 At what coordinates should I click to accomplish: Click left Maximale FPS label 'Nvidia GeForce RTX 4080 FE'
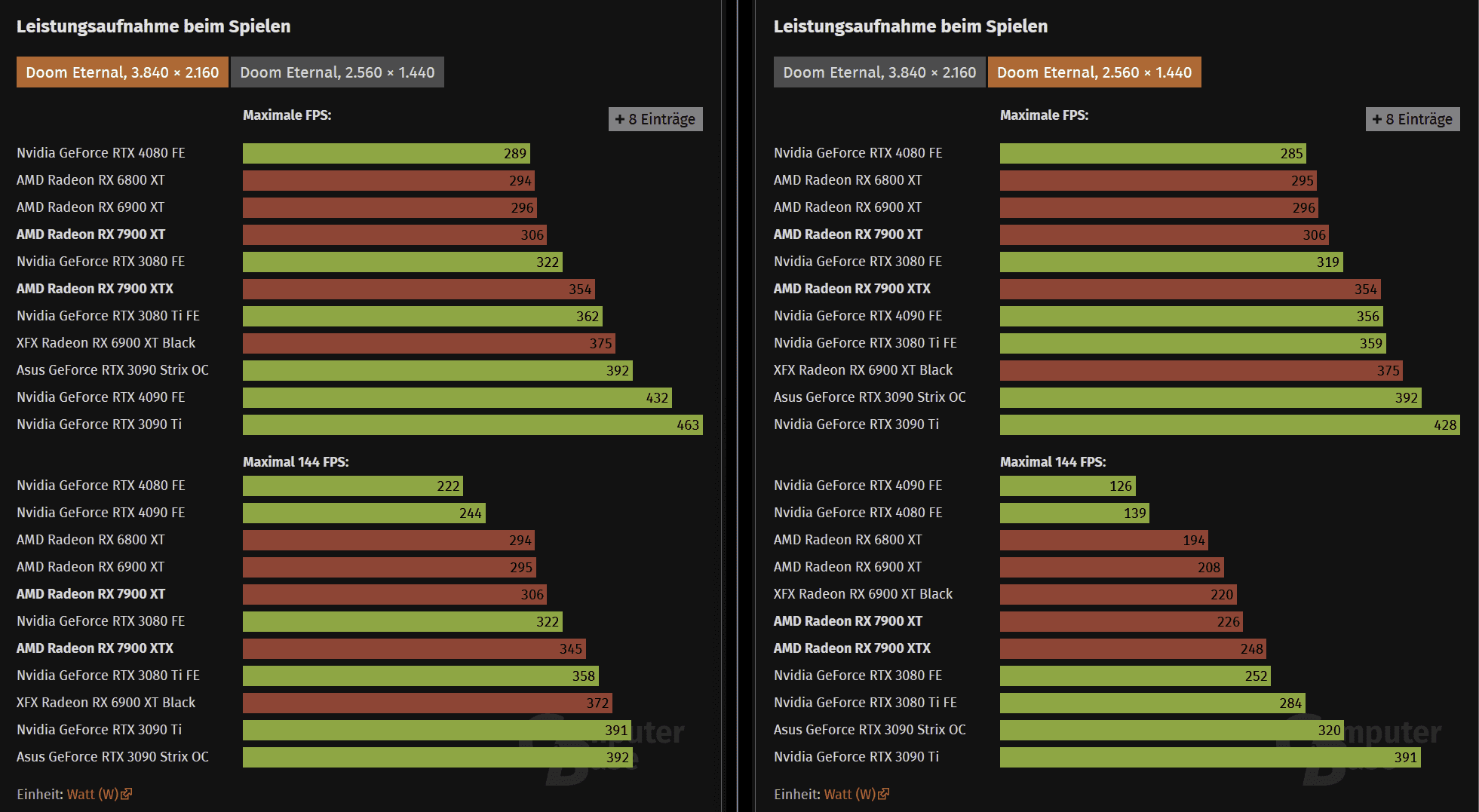click(101, 153)
